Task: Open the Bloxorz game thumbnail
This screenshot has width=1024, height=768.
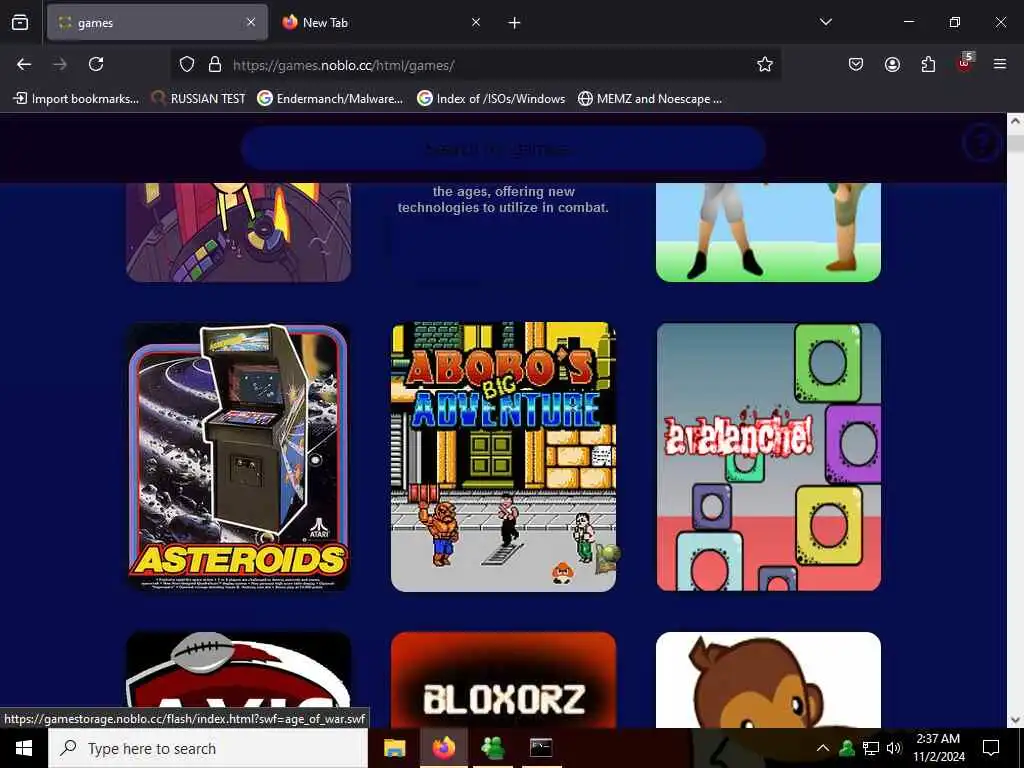Action: pyautogui.click(x=504, y=679)
